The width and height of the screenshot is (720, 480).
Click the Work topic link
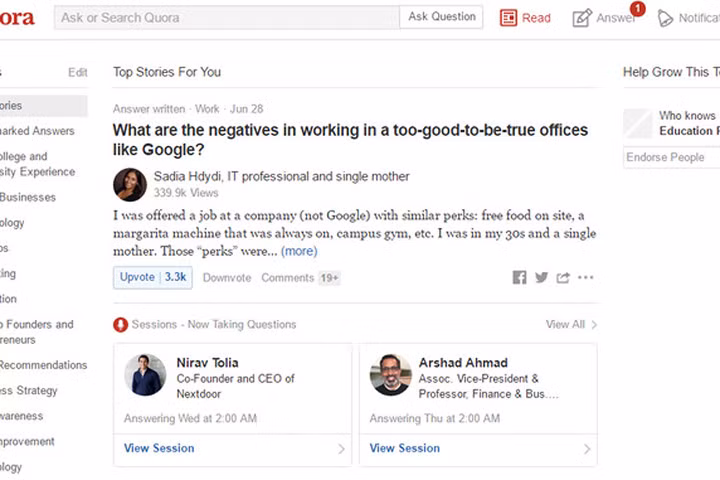point(207,109)
